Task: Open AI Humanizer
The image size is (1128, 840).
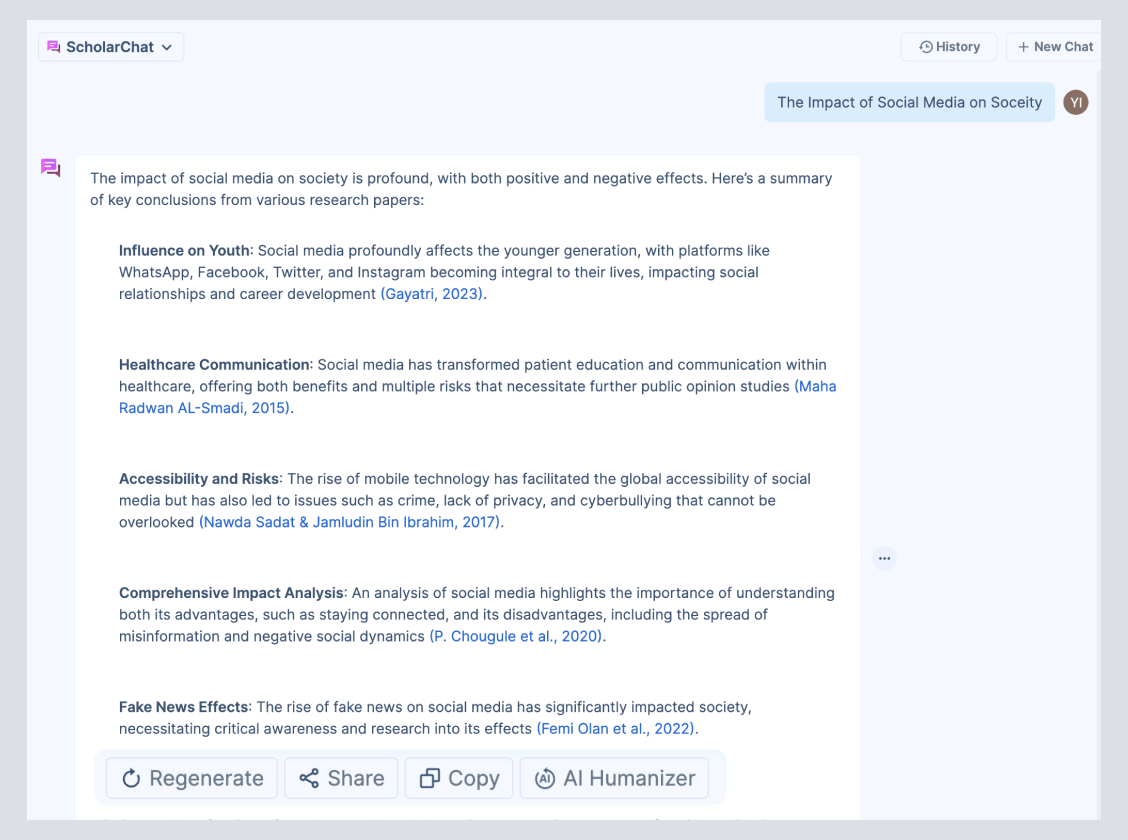Action: pyautogui.click(x=614, y=778)
